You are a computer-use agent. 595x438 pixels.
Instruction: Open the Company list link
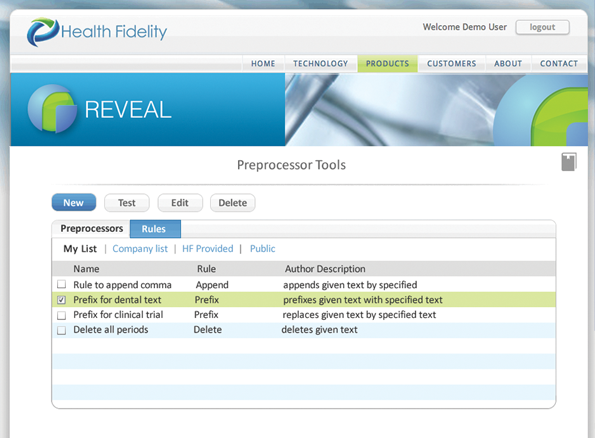tap(140, 249)
